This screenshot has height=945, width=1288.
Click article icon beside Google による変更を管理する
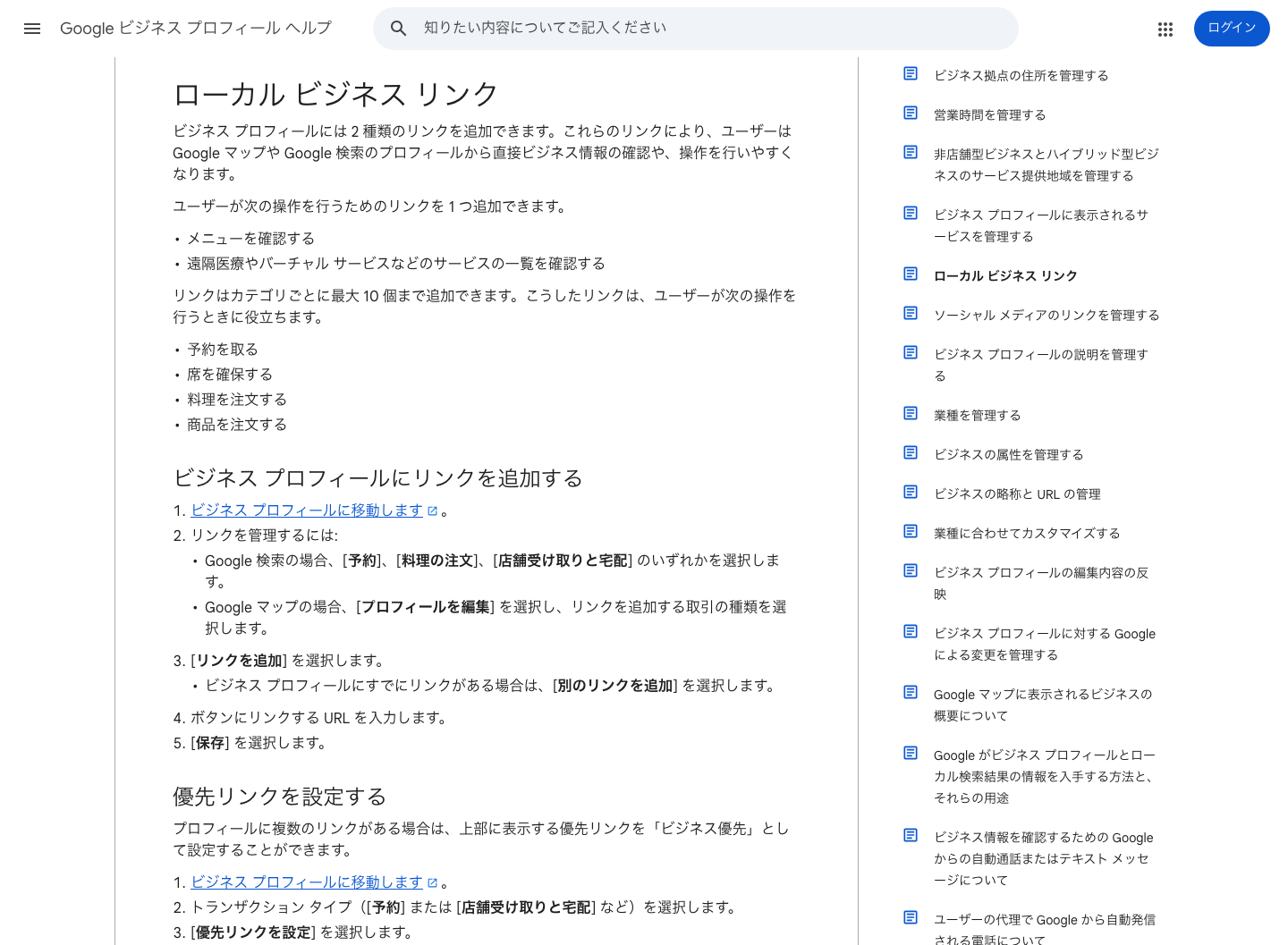coord(911,631)
